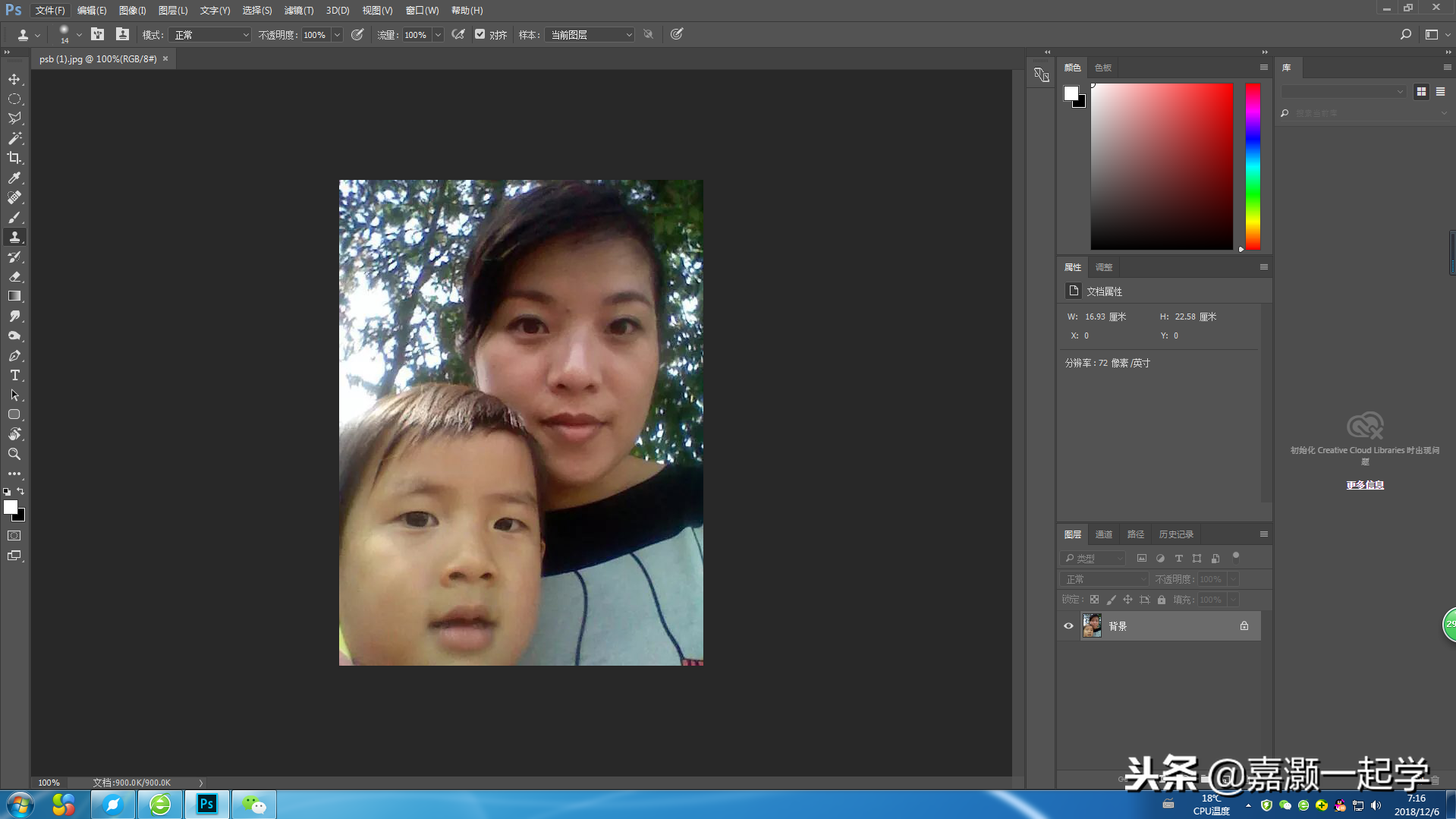Click the 背景 layer thumbnail
Screen dimensions: 1456x819
tap(1092, 626)
